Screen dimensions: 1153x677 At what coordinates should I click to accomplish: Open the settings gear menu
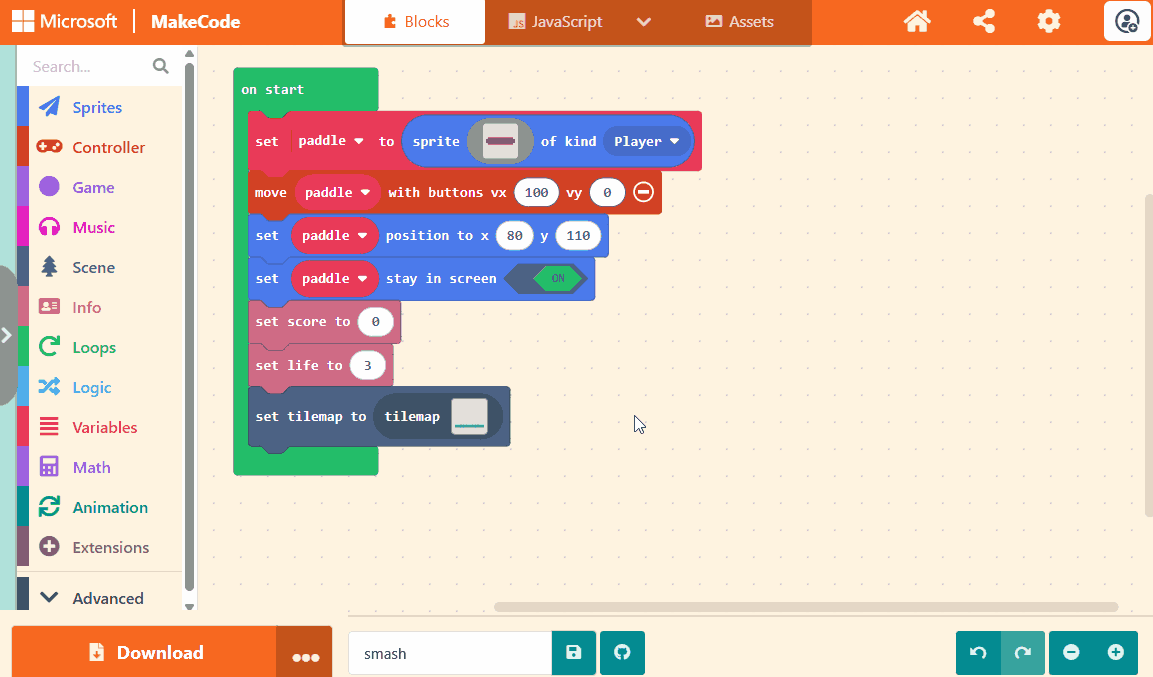pos(1048,21)
